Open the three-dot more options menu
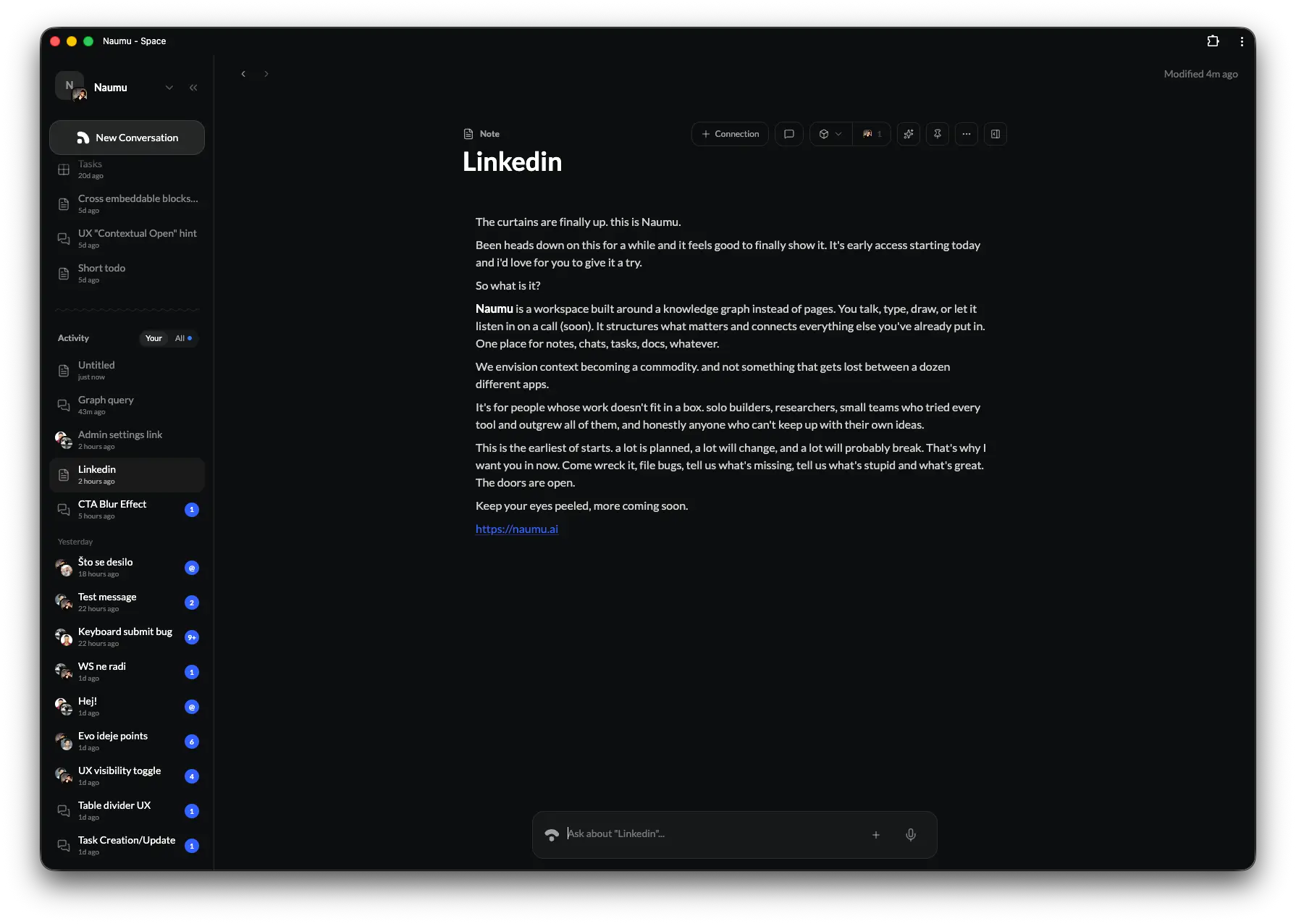This screenshot has width=1296, height=924. (x=967, y=134)
